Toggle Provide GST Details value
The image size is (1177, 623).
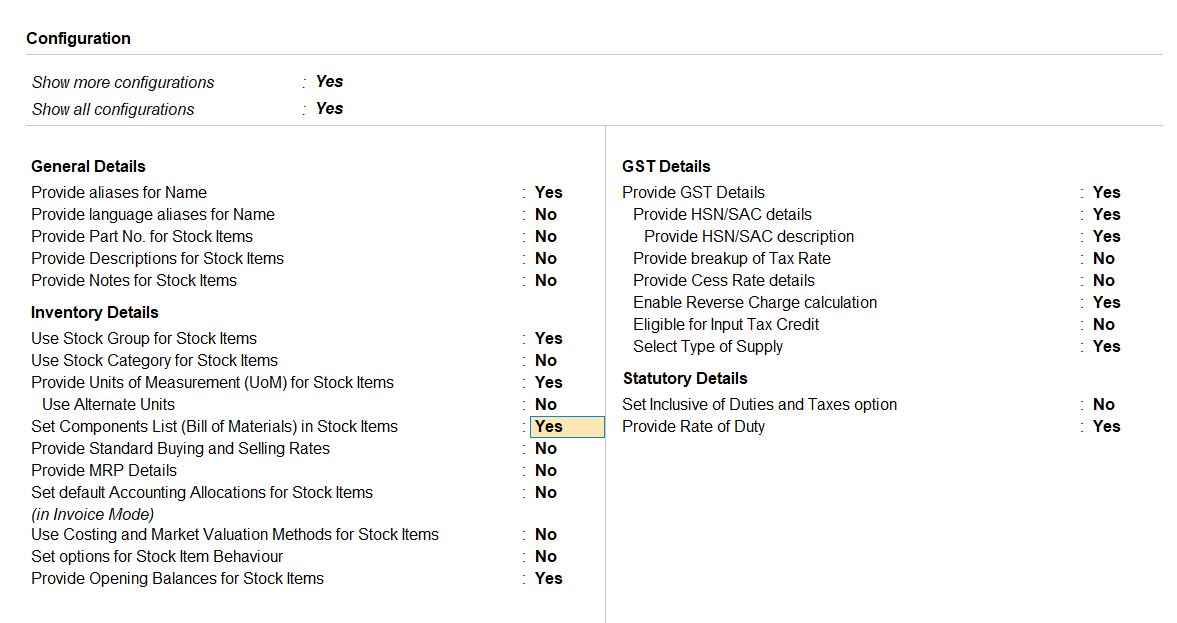click(x=1106, y=192)
